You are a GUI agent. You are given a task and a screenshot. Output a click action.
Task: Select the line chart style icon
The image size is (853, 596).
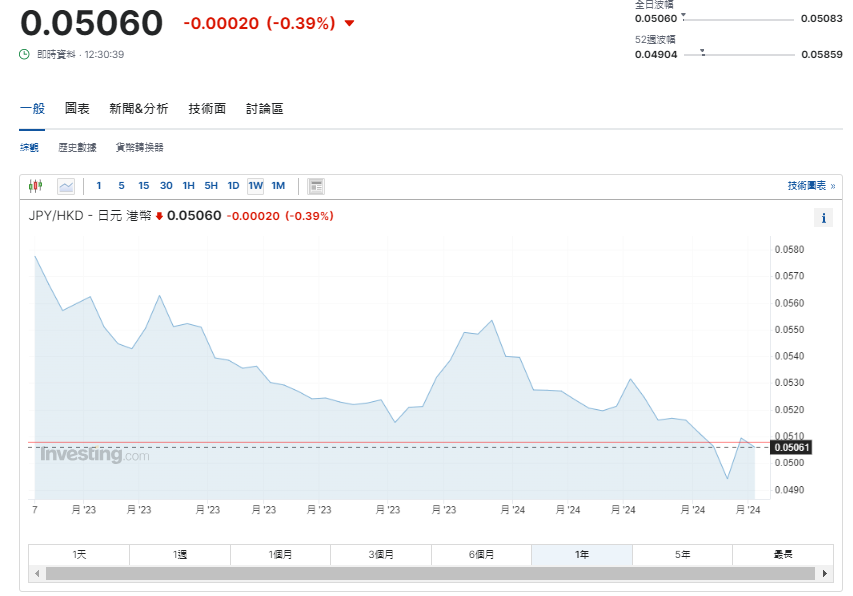(x=64, y=185)
